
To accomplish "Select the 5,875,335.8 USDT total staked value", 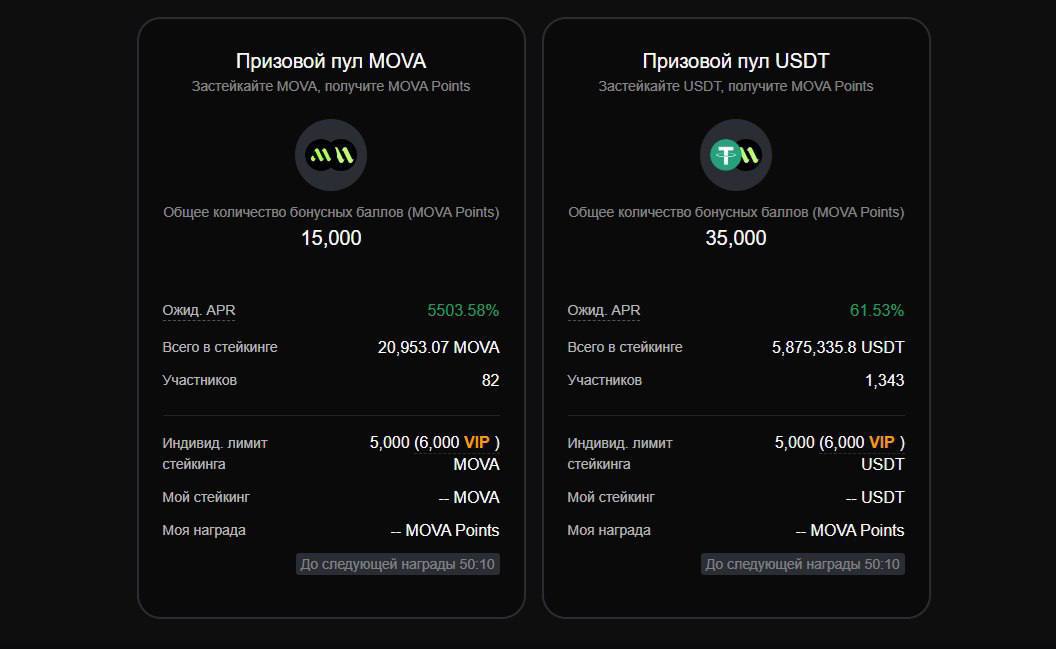I will pos(838,347).
